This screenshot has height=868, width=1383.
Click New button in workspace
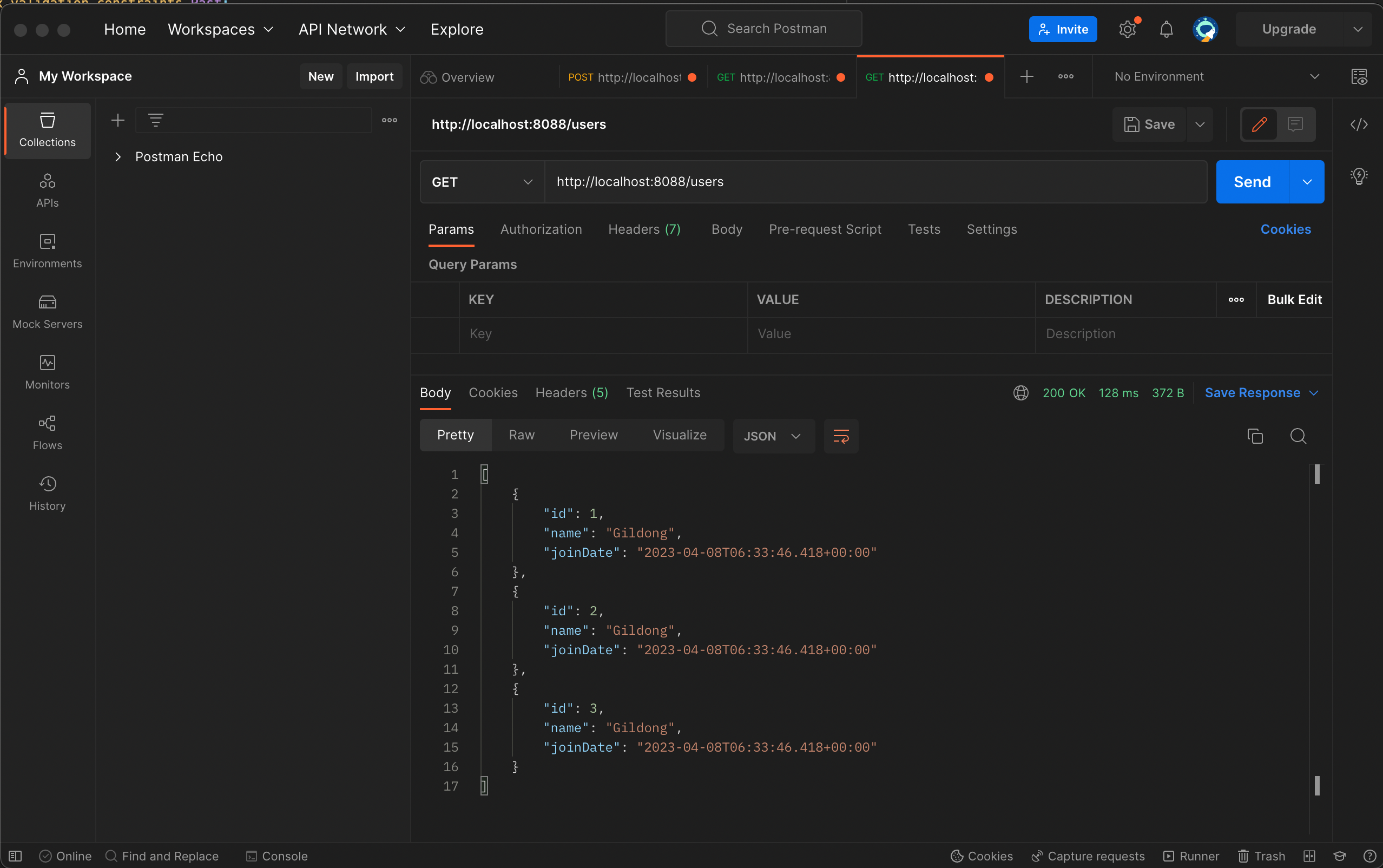[321, 76]
